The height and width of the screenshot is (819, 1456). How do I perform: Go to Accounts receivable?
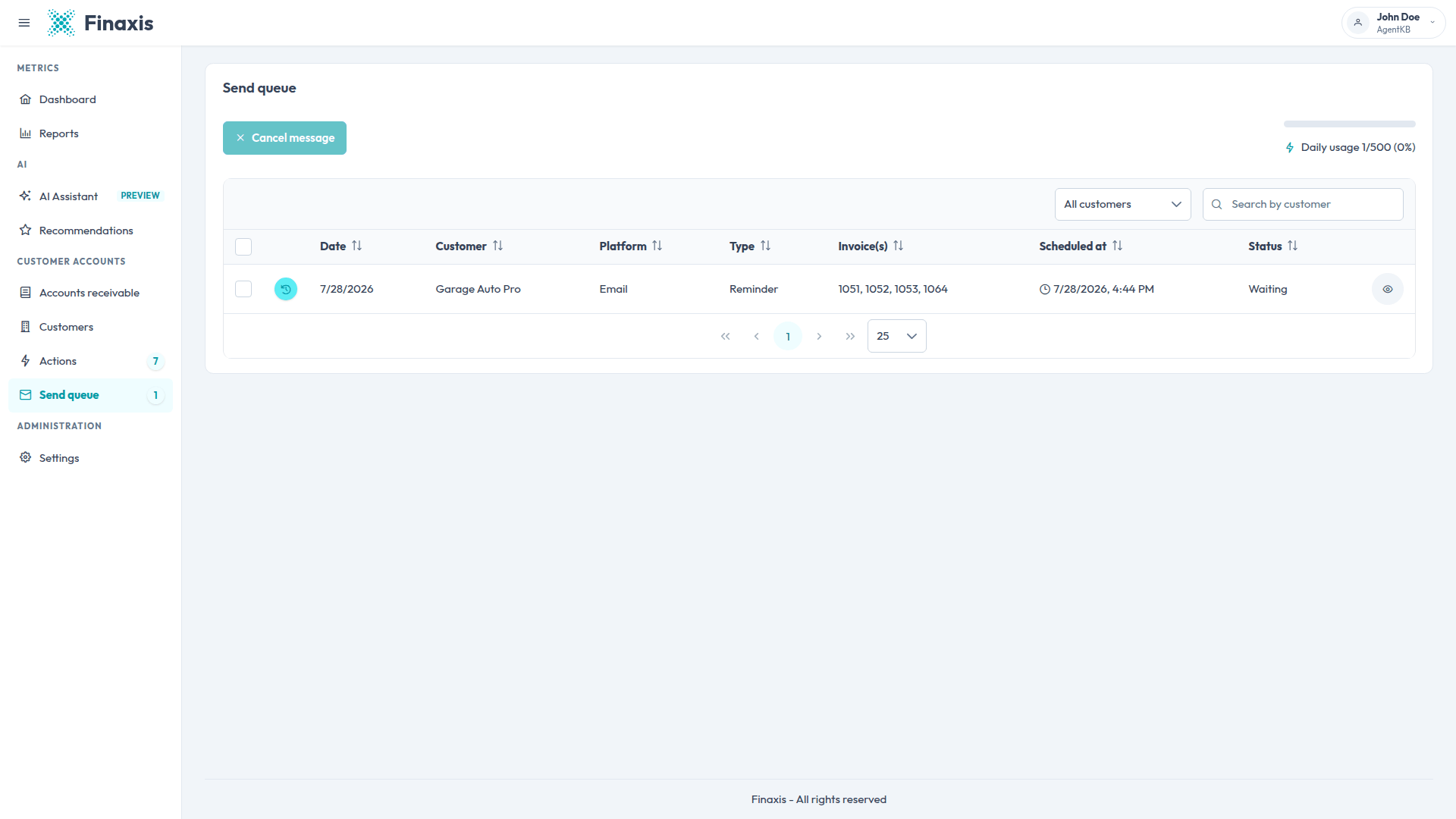[90, 293]
